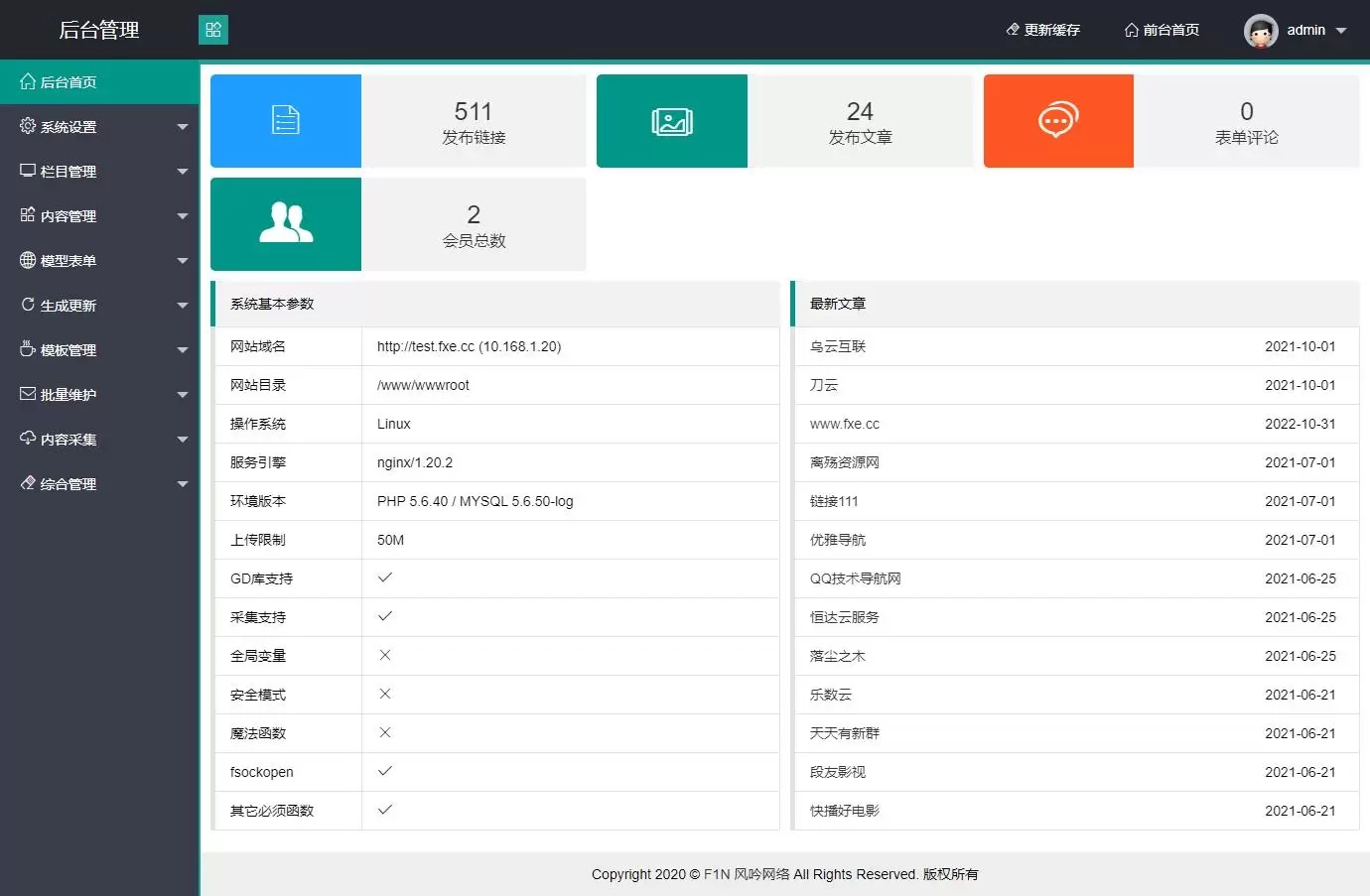Click the 快播好电影 article title
This screenshot has height=896, width=1370.
tap(845, 811)
